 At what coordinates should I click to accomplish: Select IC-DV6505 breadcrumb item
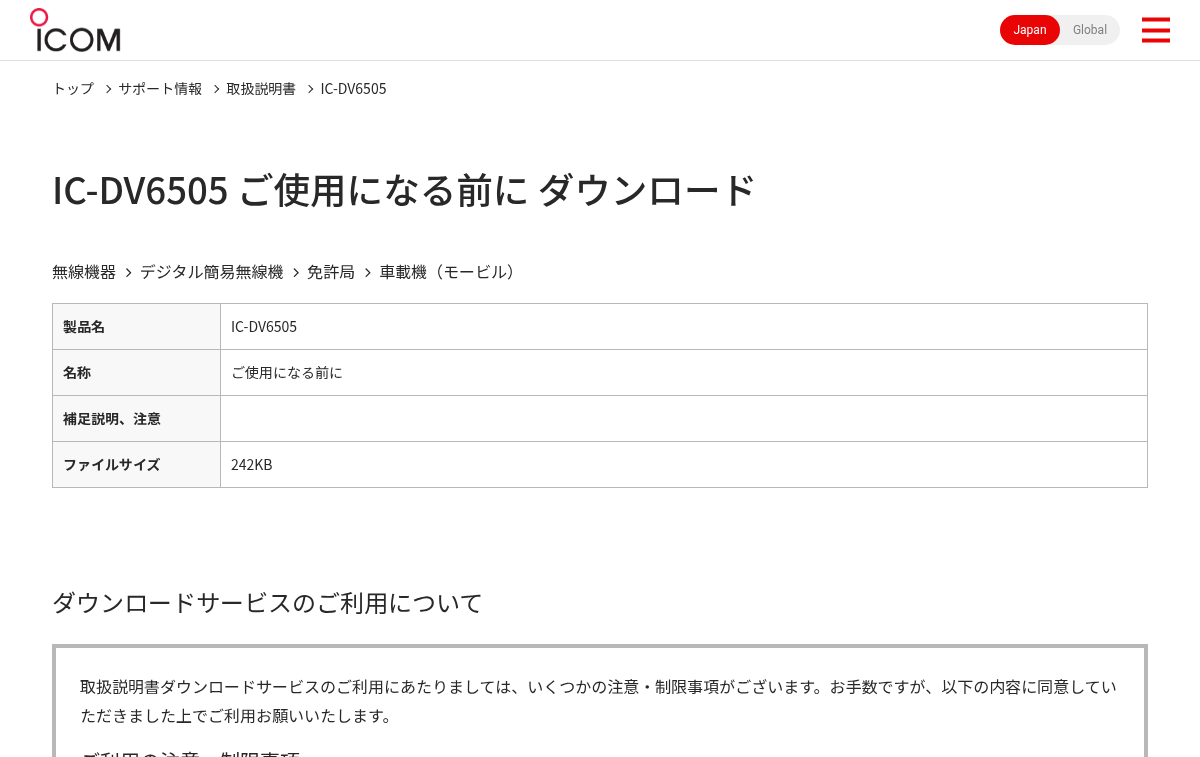point(353,88)
